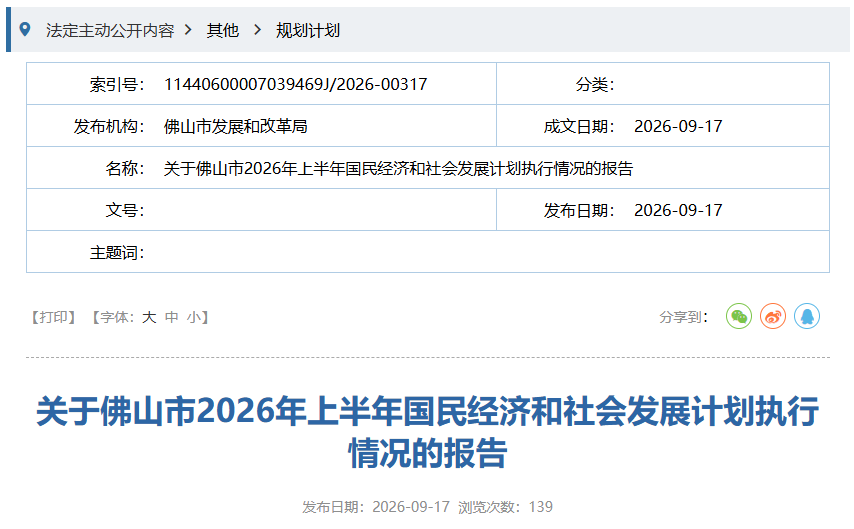The image size is (854, 529).
Task: Click 成文日期 value 2026-09-17
Action: (678, 126)
